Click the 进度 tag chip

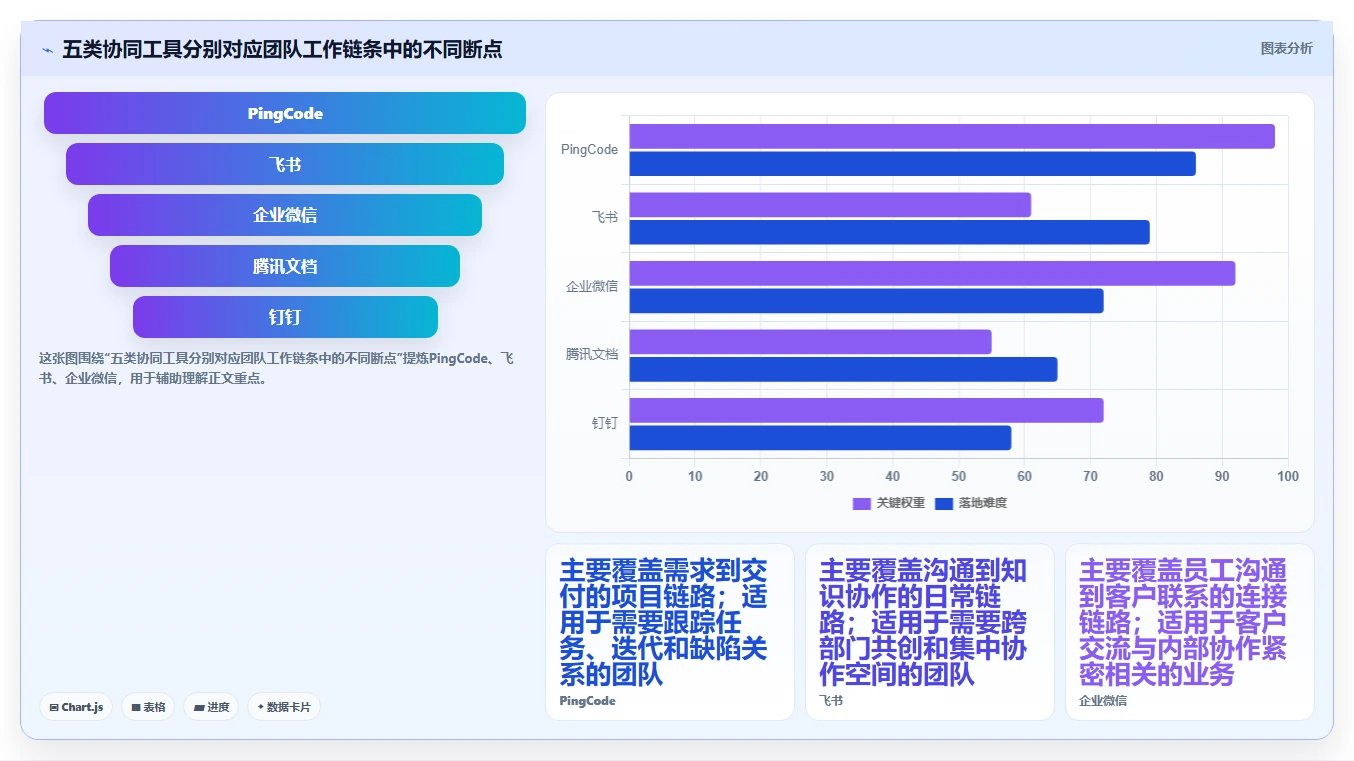pyautogui.click(x=211, y=707)
